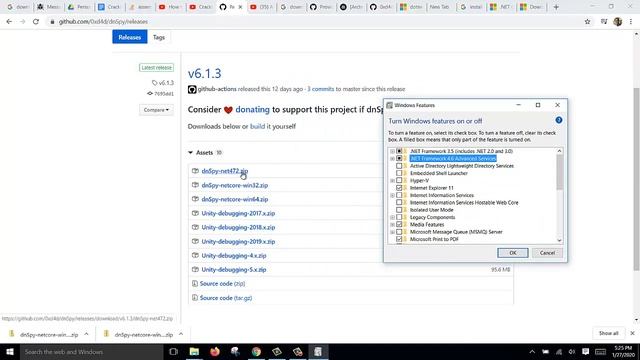
Task: Click package icon beside dnSpy-netcore-win32.zip
Action: click(x=195, y=185)
